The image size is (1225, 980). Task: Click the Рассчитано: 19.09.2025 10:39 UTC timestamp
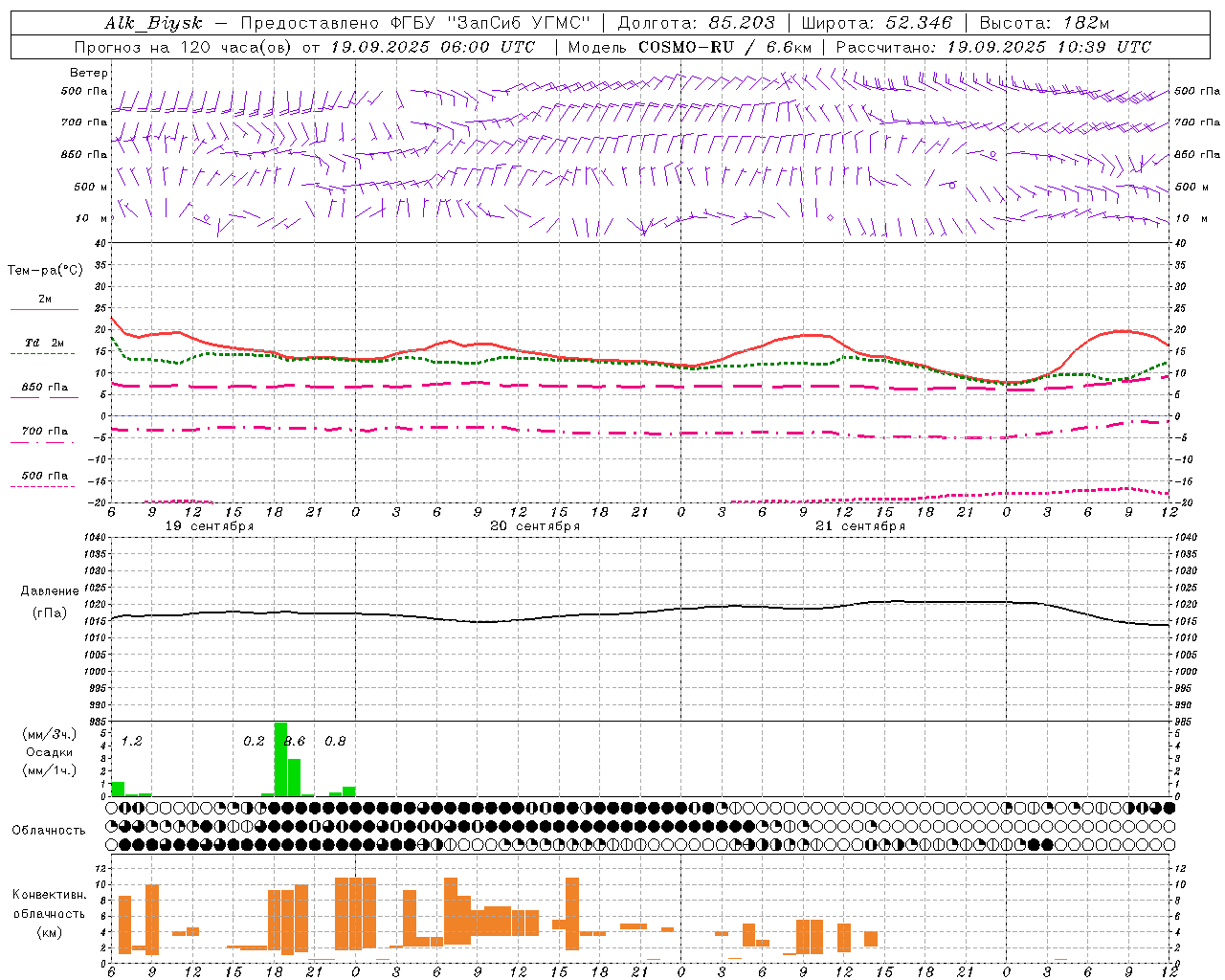click(x=993, y=47)
